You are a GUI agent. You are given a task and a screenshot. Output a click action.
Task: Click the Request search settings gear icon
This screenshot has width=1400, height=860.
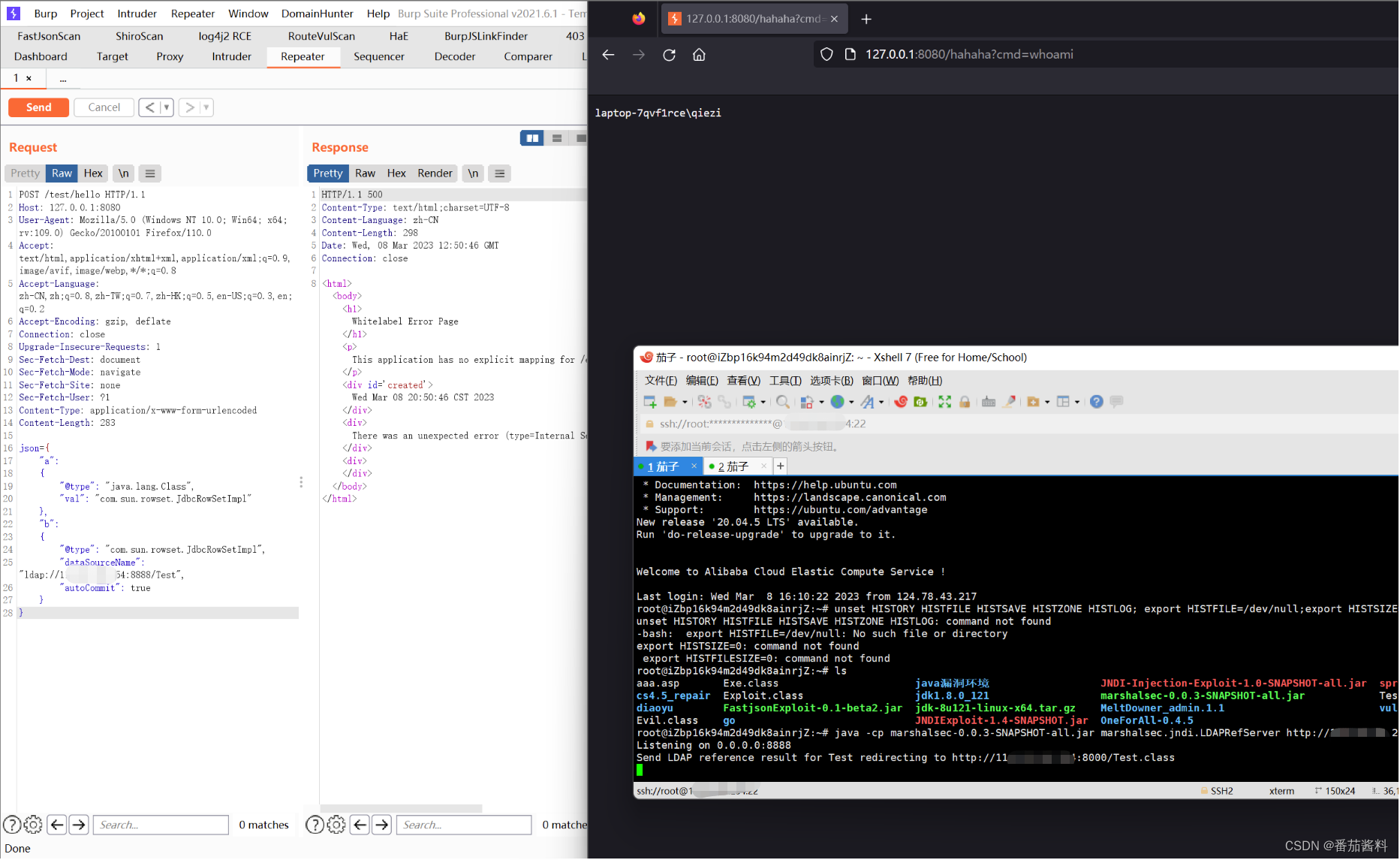point(33,825)
